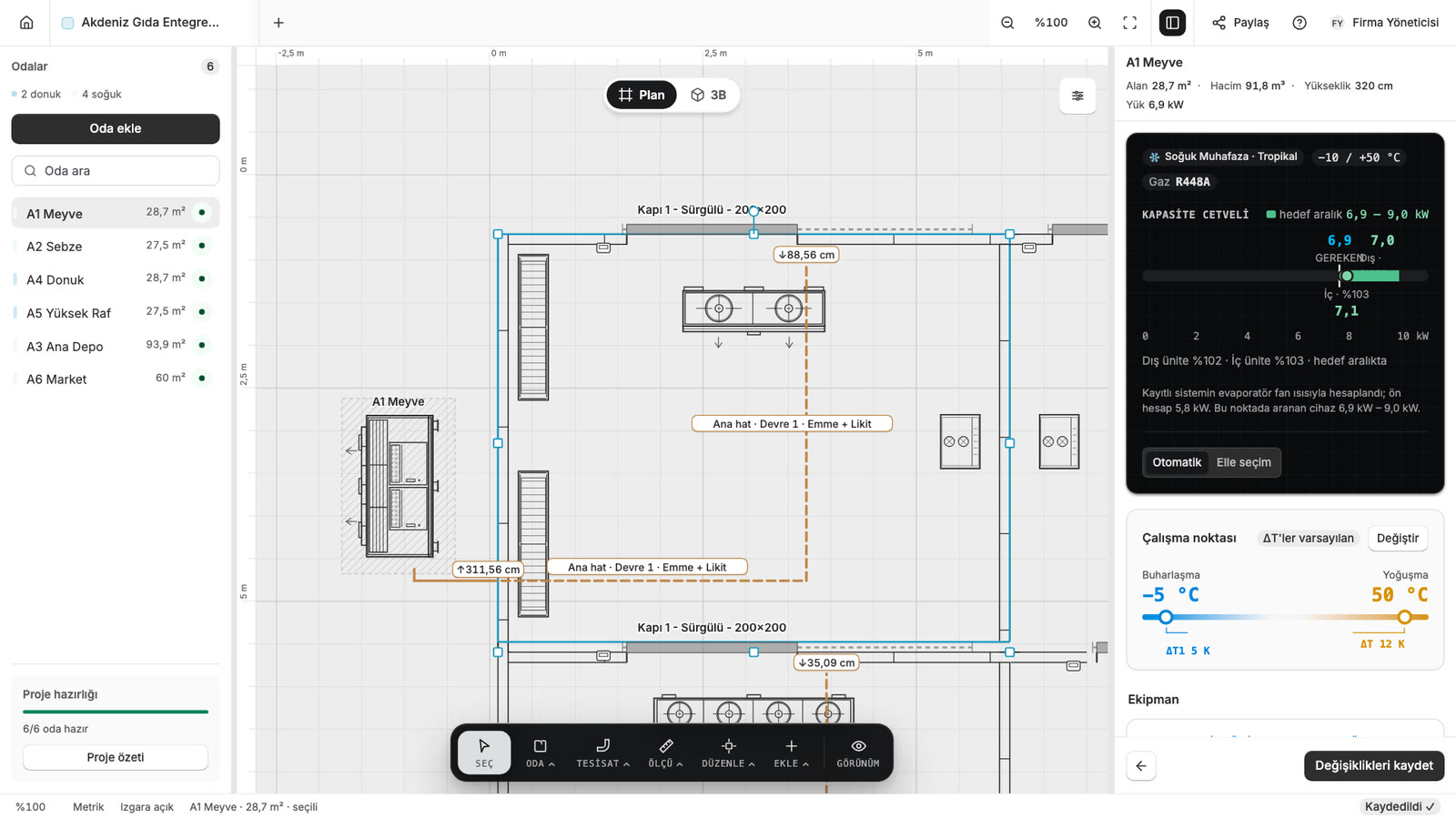Screen dimensions: 1456x819
Task: Click Değişiklikleri kaydet button
Action: click(x=1373, y=765)
